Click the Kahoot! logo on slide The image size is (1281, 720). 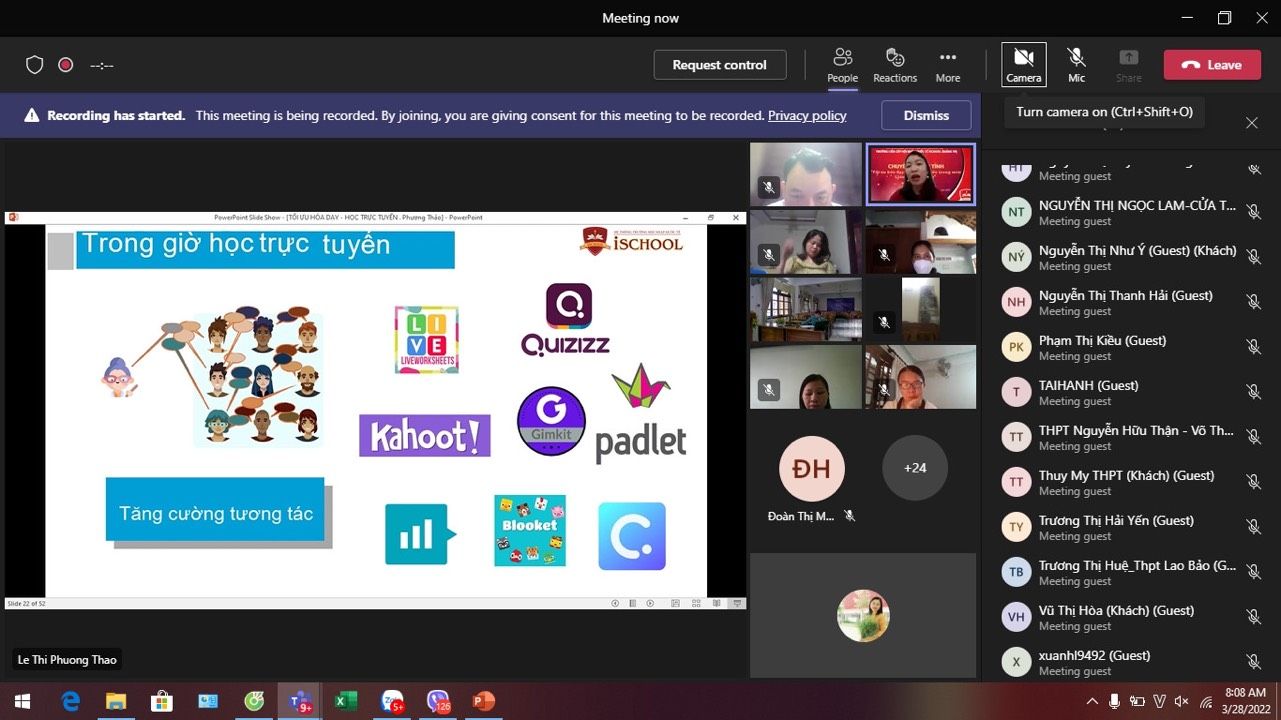pyautogui.click(x=425, y=436)
